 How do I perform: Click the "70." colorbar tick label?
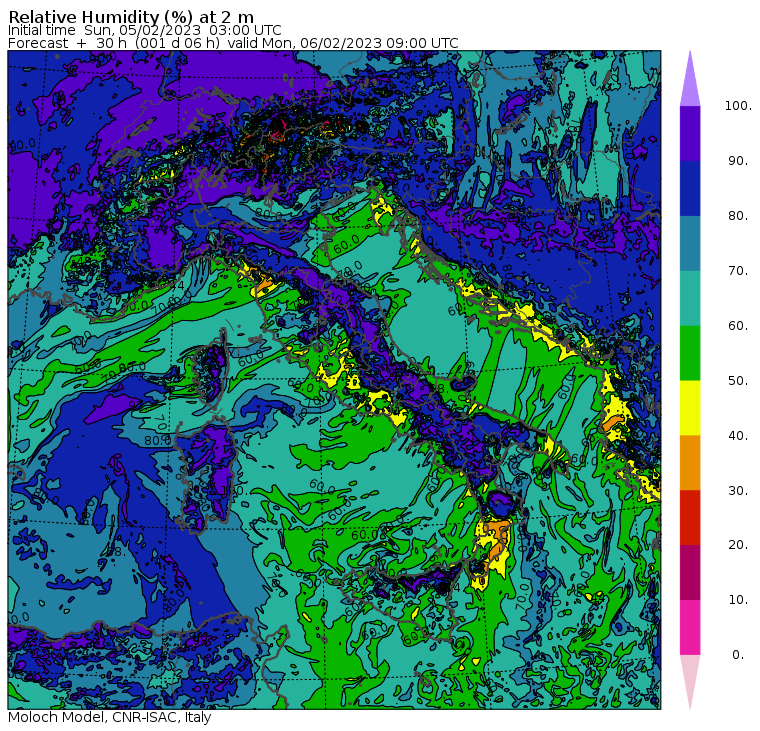click(738, 270)
